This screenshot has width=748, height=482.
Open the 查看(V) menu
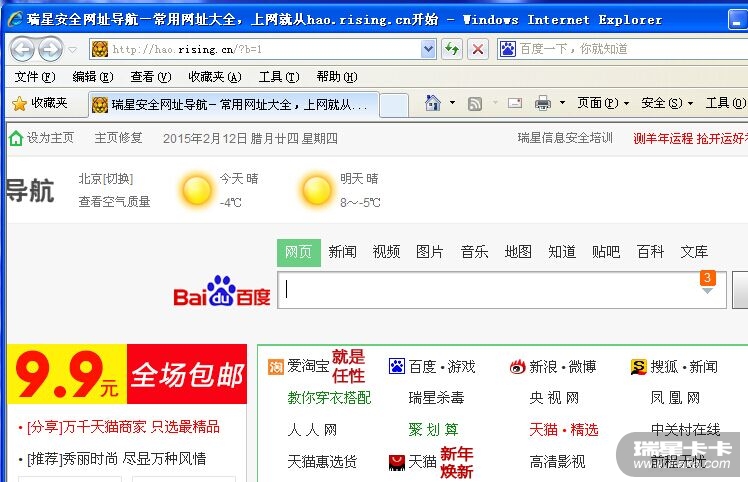click(151, 77)
